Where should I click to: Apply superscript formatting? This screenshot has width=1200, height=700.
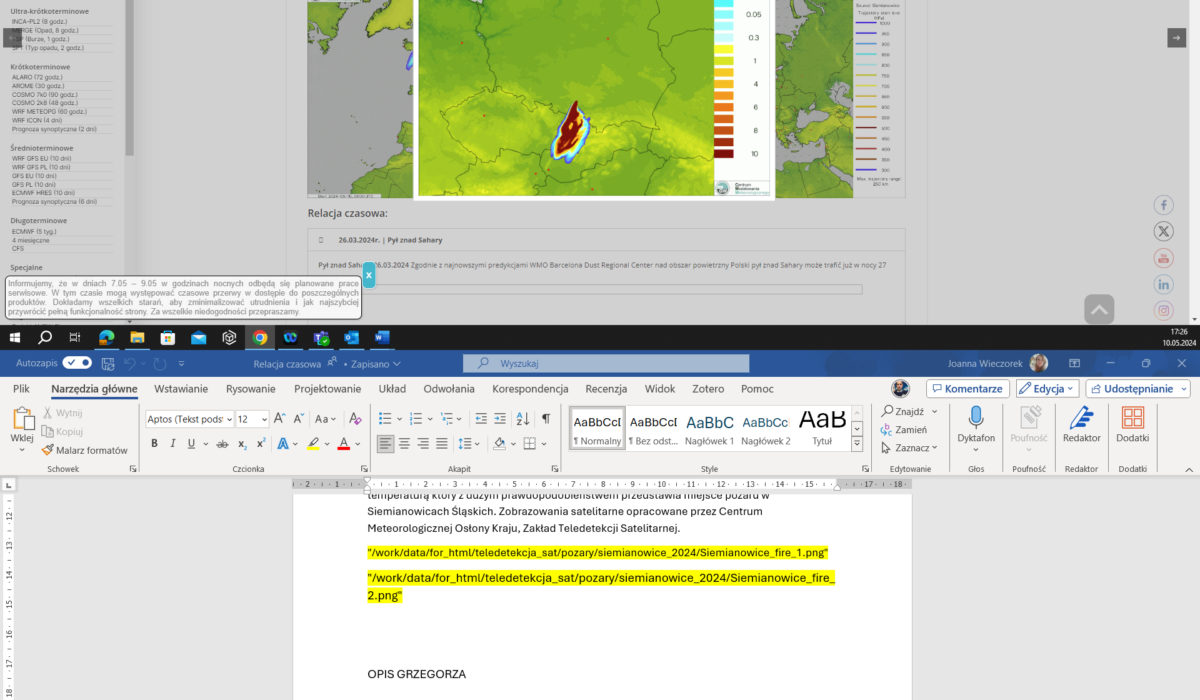(260, 443)
